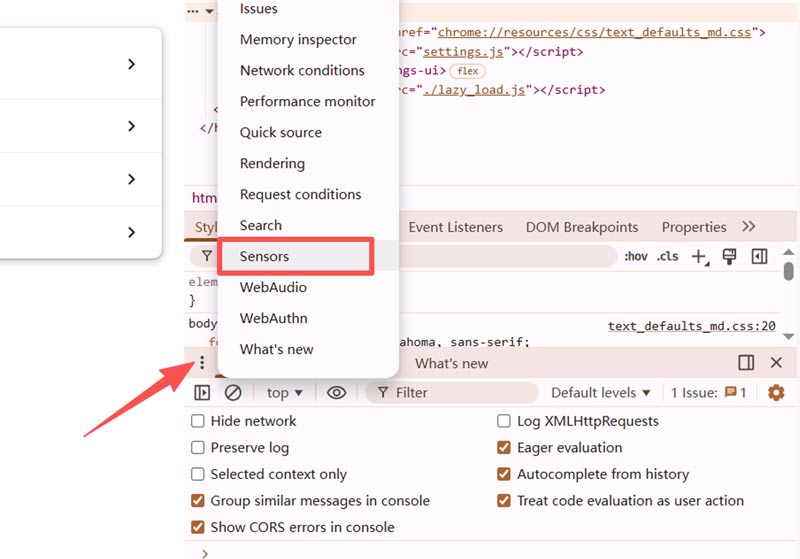Screen dimensions: 800x559
Task: Click the scrollbar up arrow in Styles
Action: tap(788, 252)
